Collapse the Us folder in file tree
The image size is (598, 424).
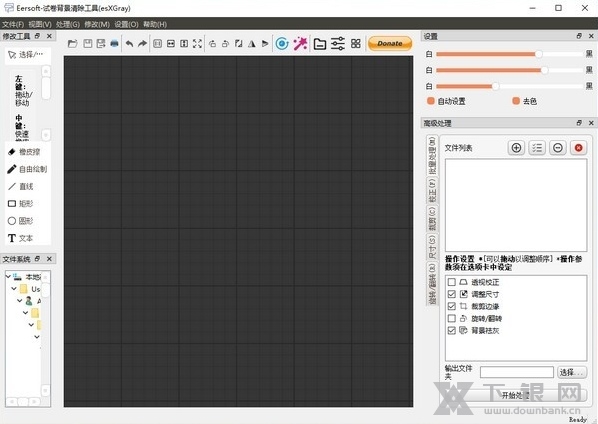click(x=14, y=289)
